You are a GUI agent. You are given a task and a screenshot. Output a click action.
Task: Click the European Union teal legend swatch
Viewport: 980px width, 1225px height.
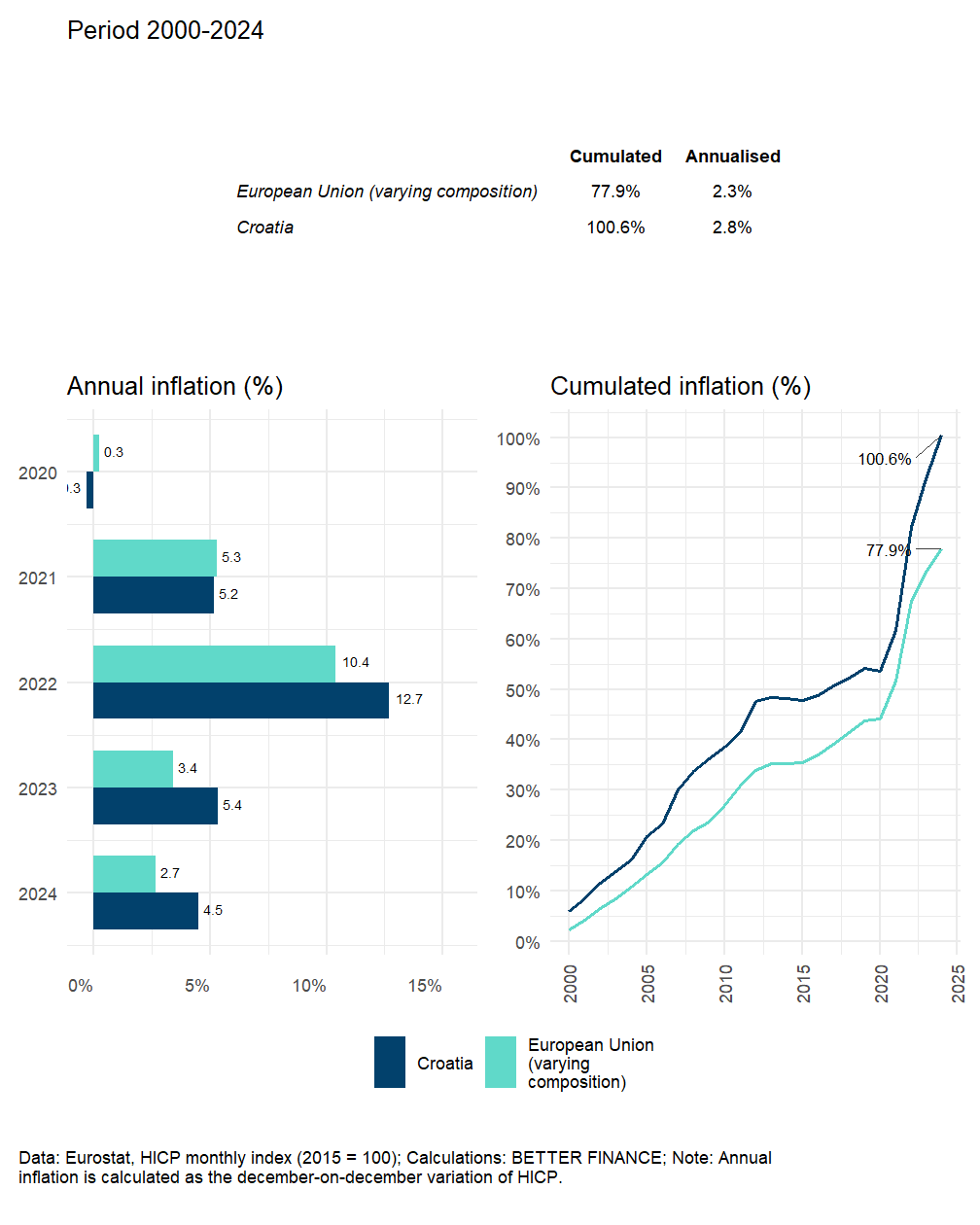(501, 1062)
